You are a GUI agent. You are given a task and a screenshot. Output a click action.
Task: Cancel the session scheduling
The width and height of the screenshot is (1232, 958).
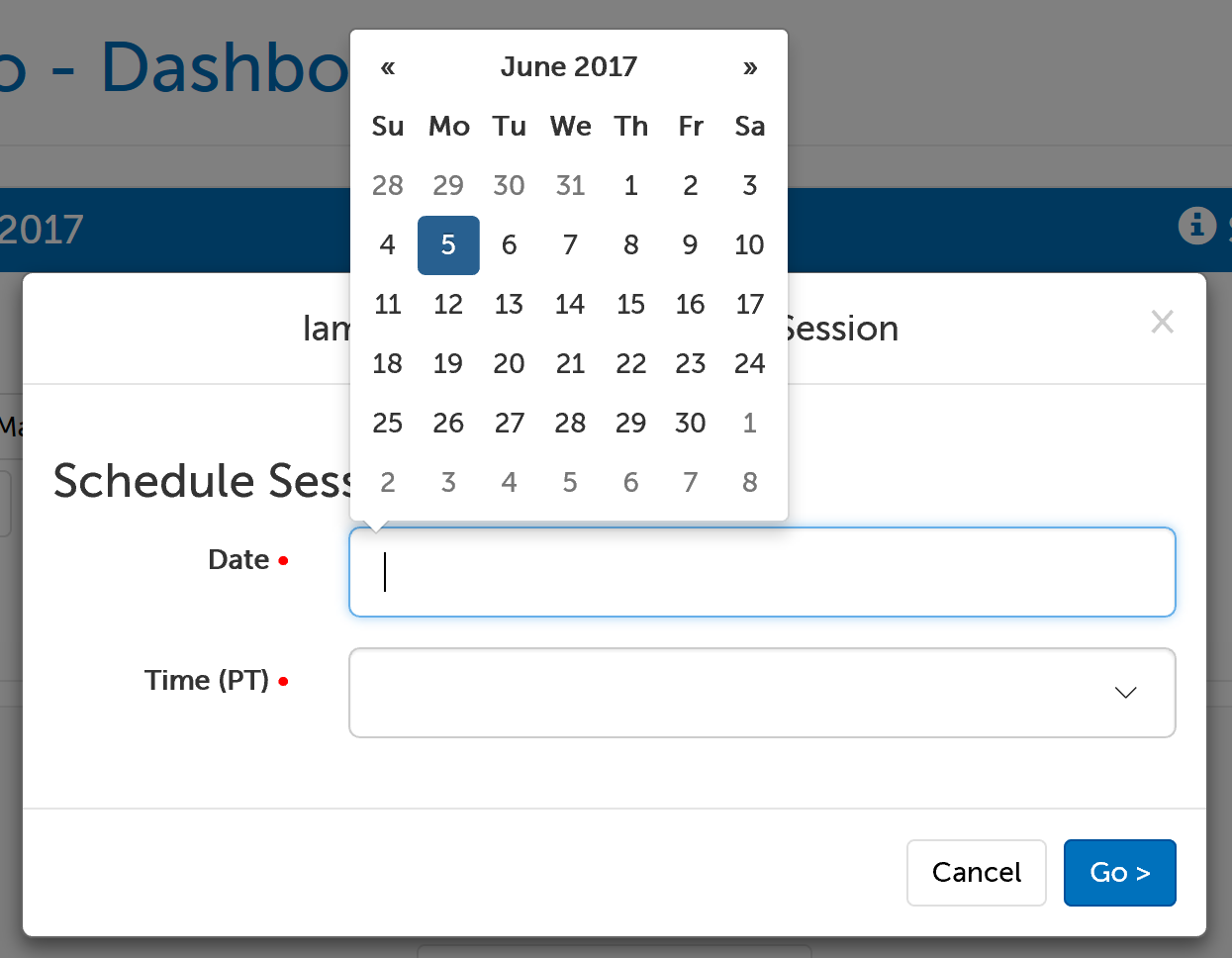tap(976, 872)
